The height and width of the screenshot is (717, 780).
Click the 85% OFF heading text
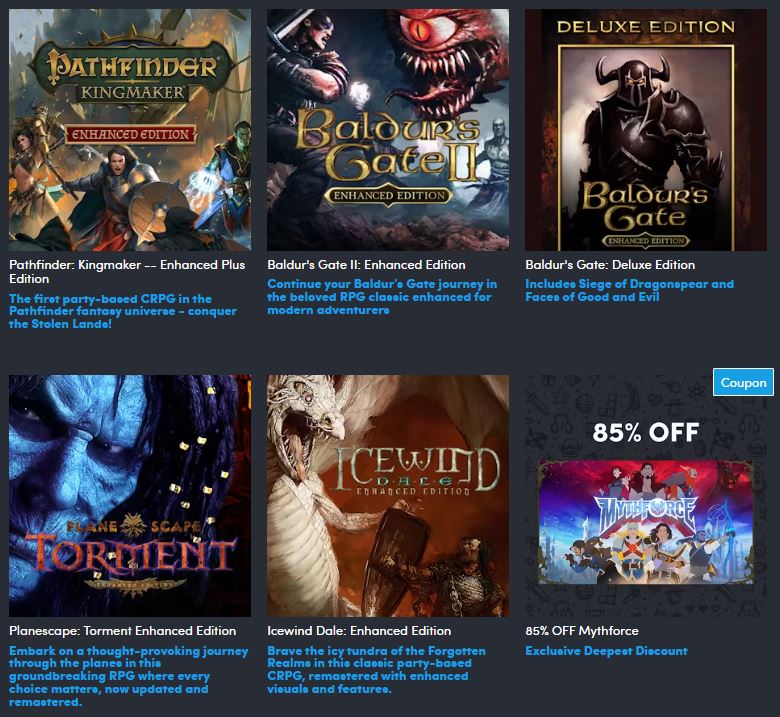[x=646, y=432]
